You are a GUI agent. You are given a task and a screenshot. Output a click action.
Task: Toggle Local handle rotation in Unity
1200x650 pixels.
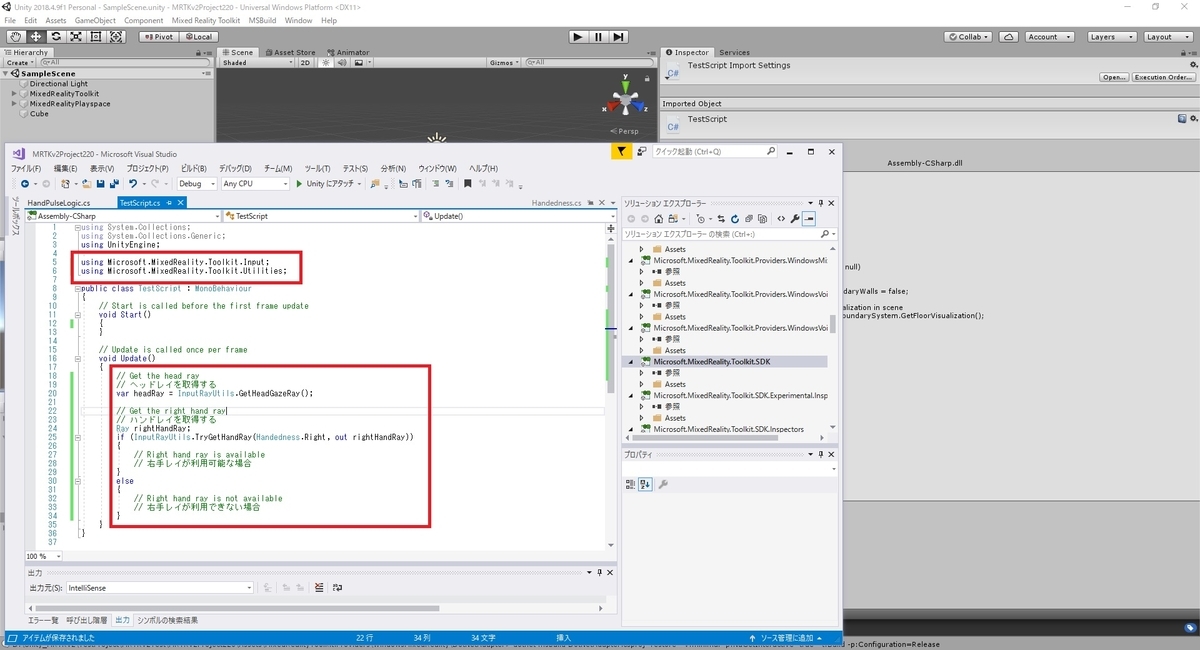197,37
